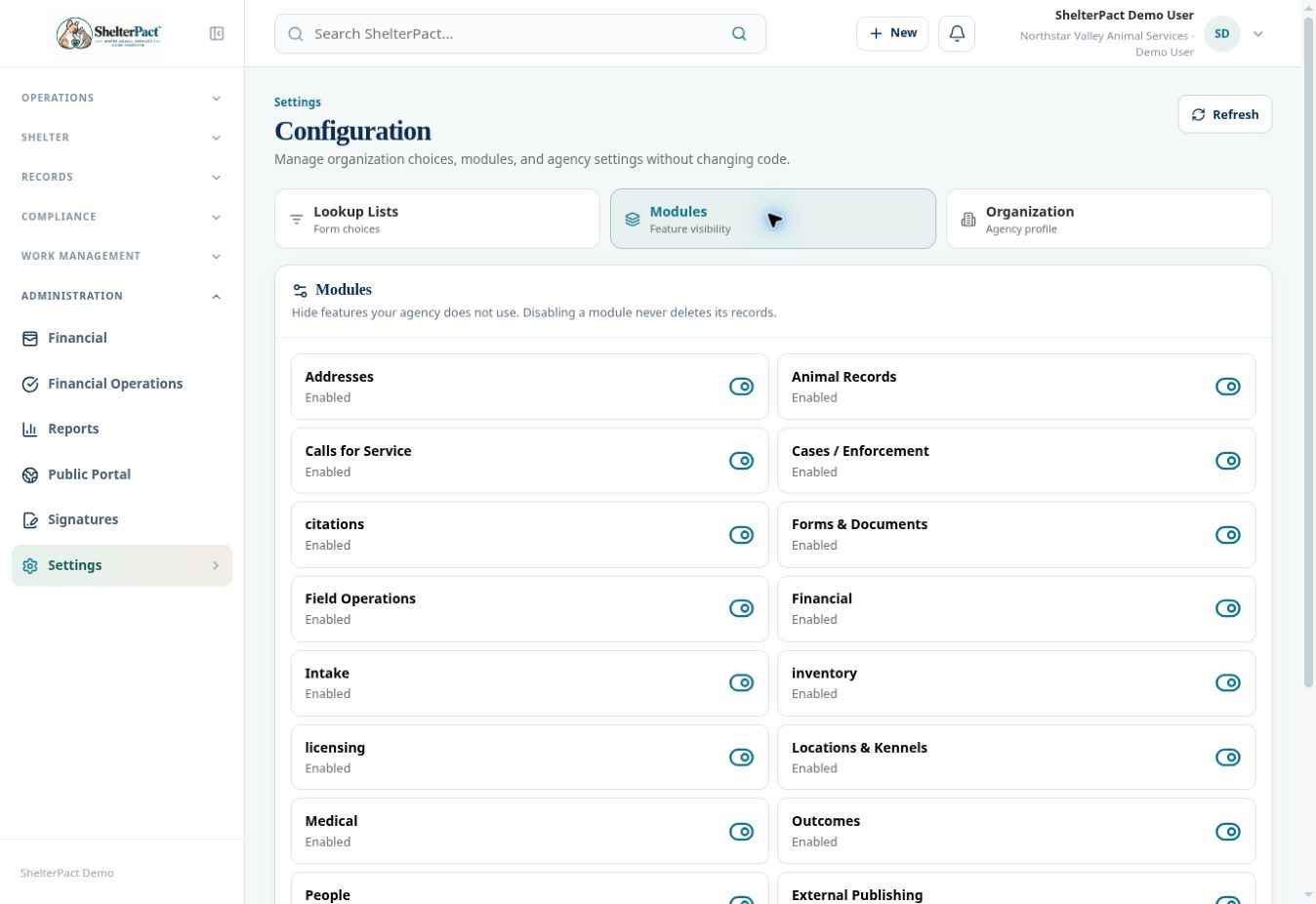
Task: Switch off the Field Operations module
Action: click(x=741, y=608)
